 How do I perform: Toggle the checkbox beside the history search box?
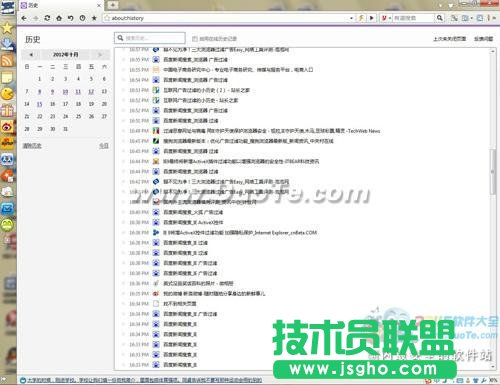point(195,39)
